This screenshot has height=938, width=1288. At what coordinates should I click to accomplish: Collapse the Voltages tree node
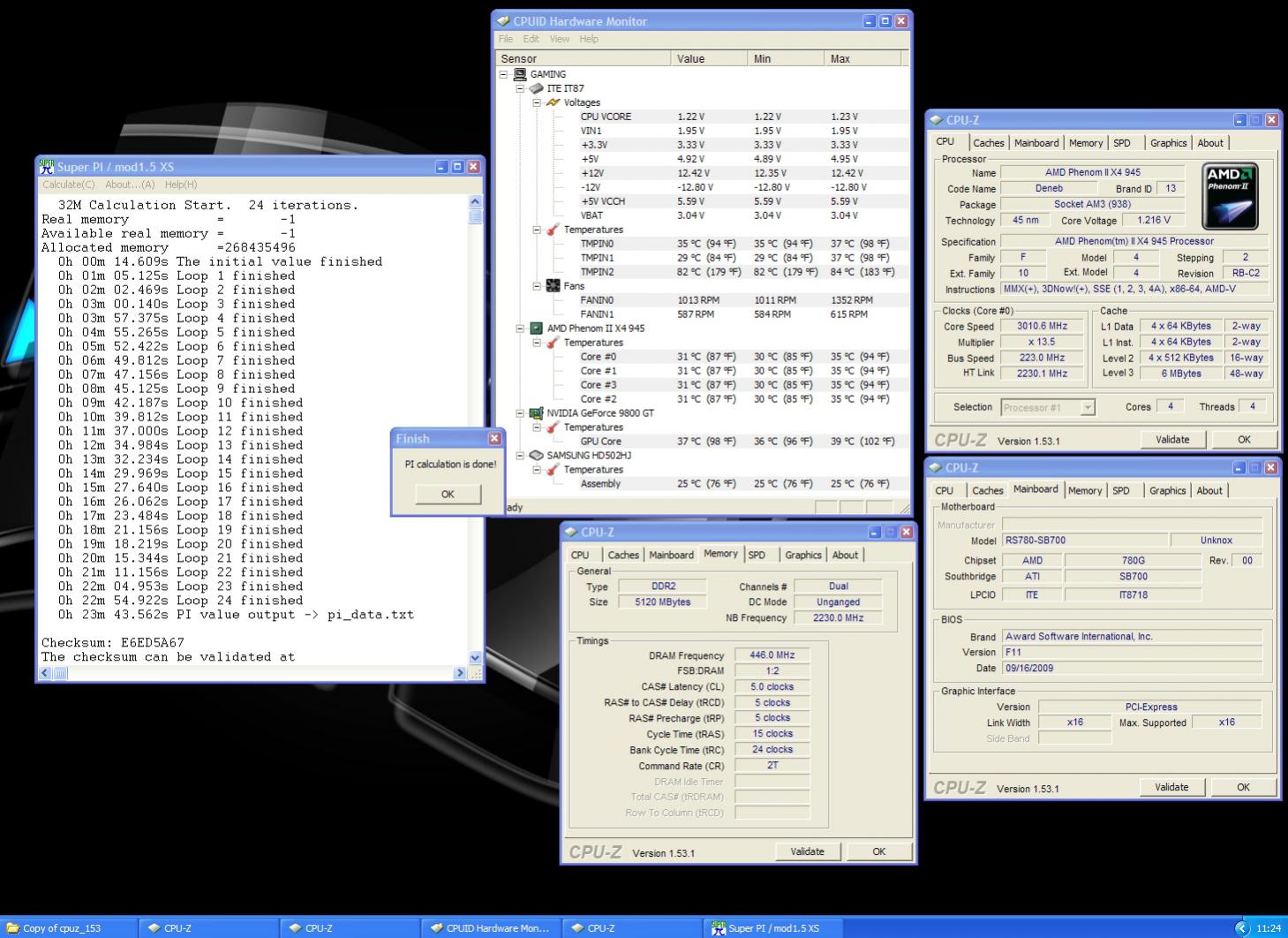(x=537, y=102)
